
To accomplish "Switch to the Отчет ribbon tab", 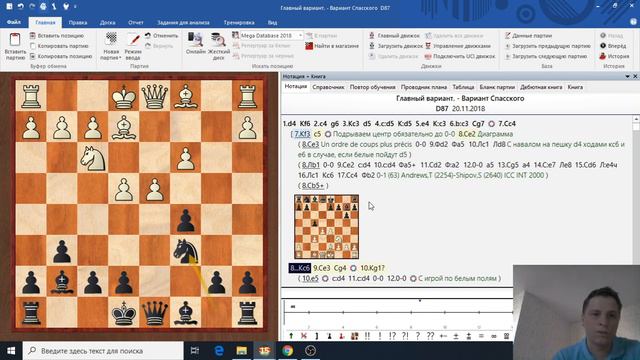I will tap(136, 22).
